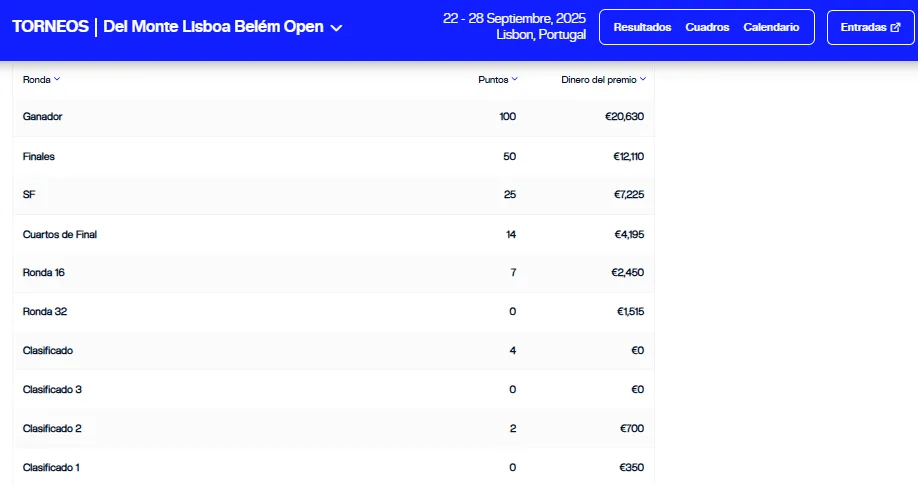Click the Ronda sort chevron
This screenshot has height=487, width=918.
[57, 79]
